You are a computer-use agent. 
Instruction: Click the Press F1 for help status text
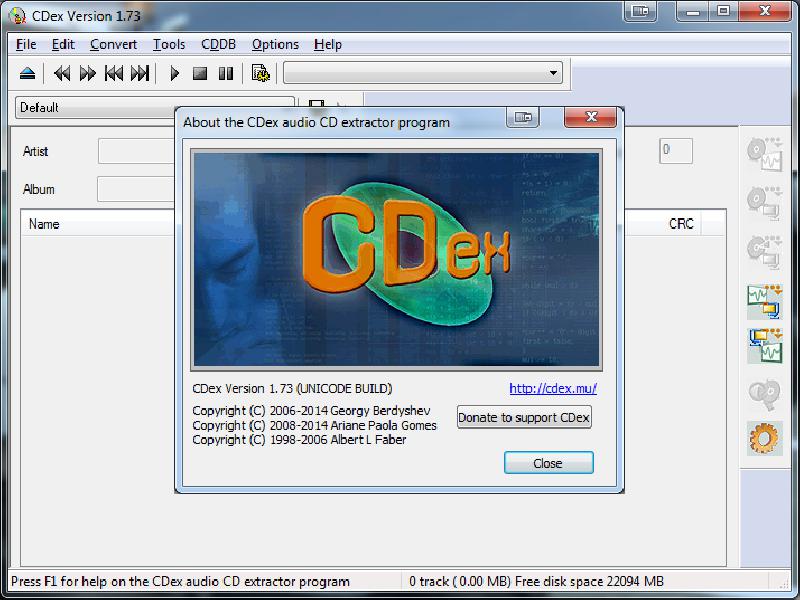pos(181,582)
